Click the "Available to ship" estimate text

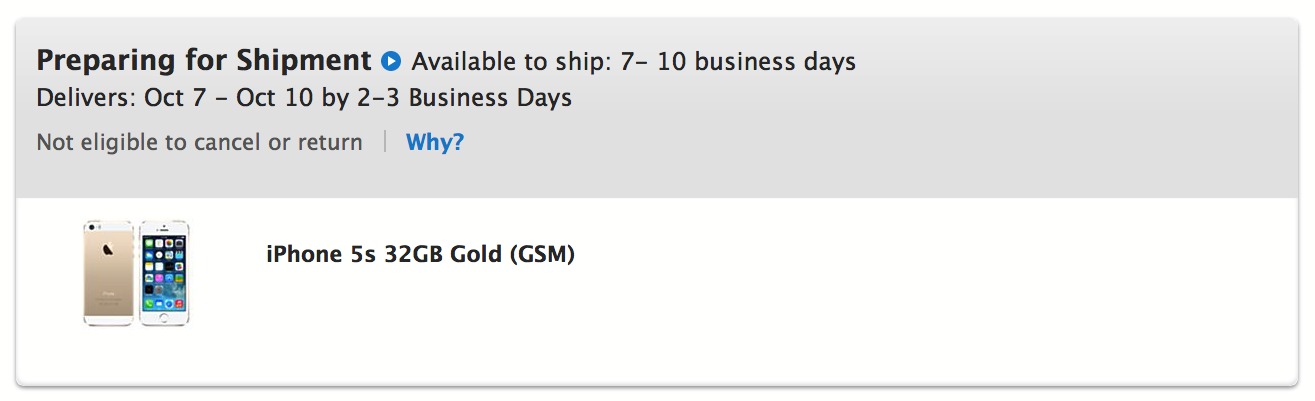click(633, 62)
